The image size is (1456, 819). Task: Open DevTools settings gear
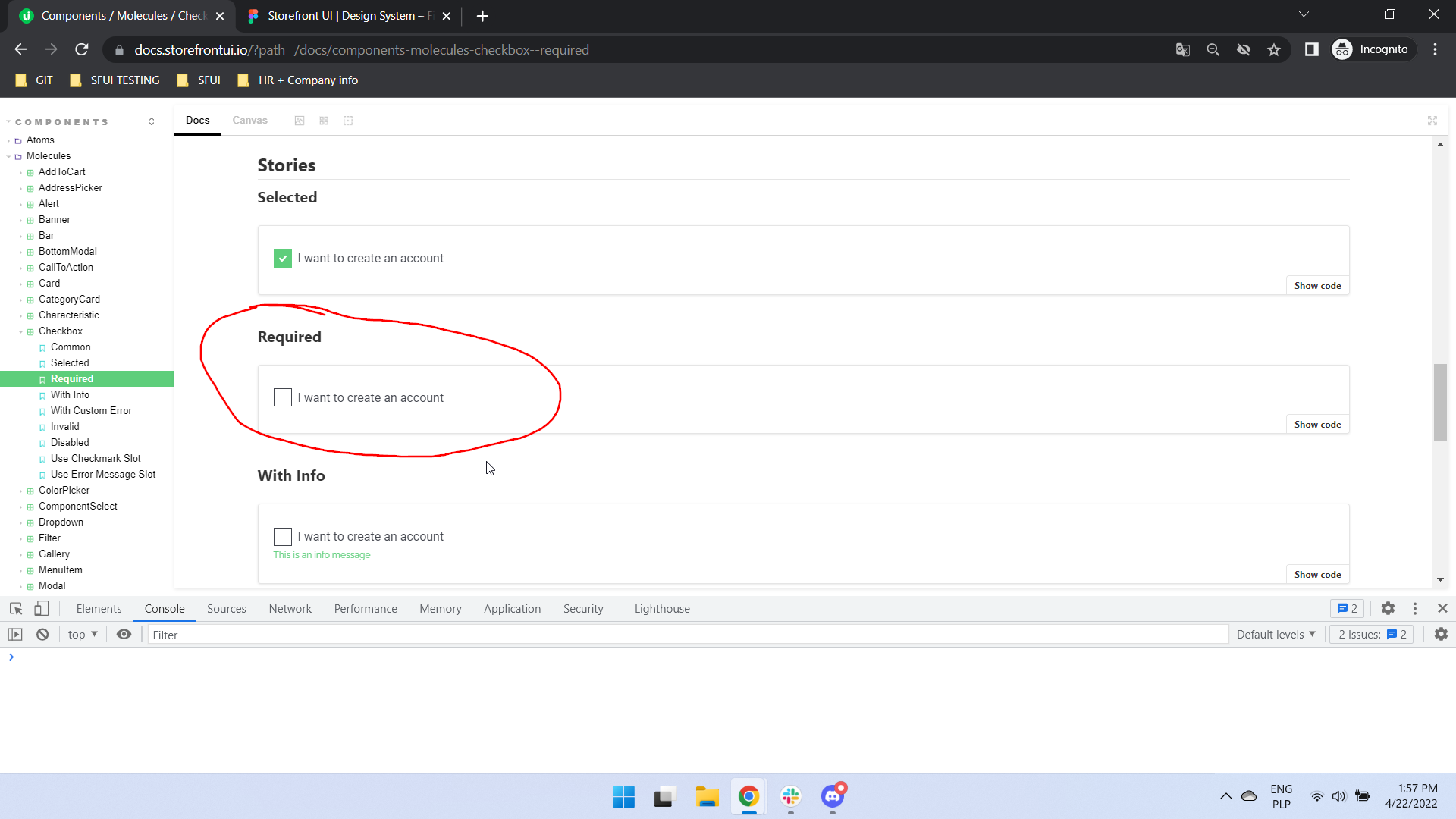[x=1389, y=608]
